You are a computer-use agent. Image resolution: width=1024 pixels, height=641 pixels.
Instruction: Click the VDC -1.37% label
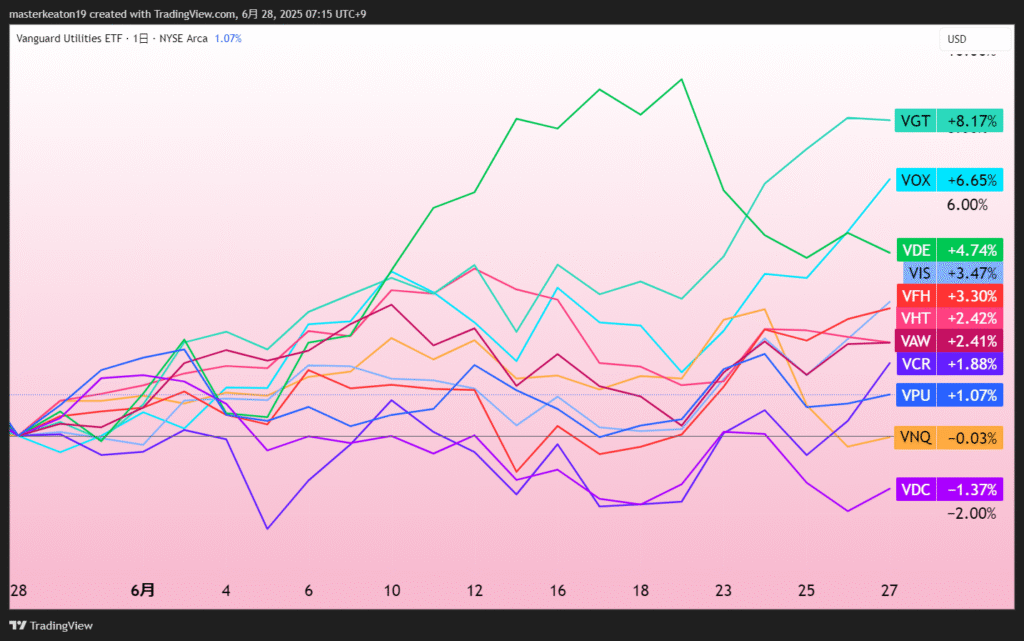pyautogui.click(x=948, y=490)
